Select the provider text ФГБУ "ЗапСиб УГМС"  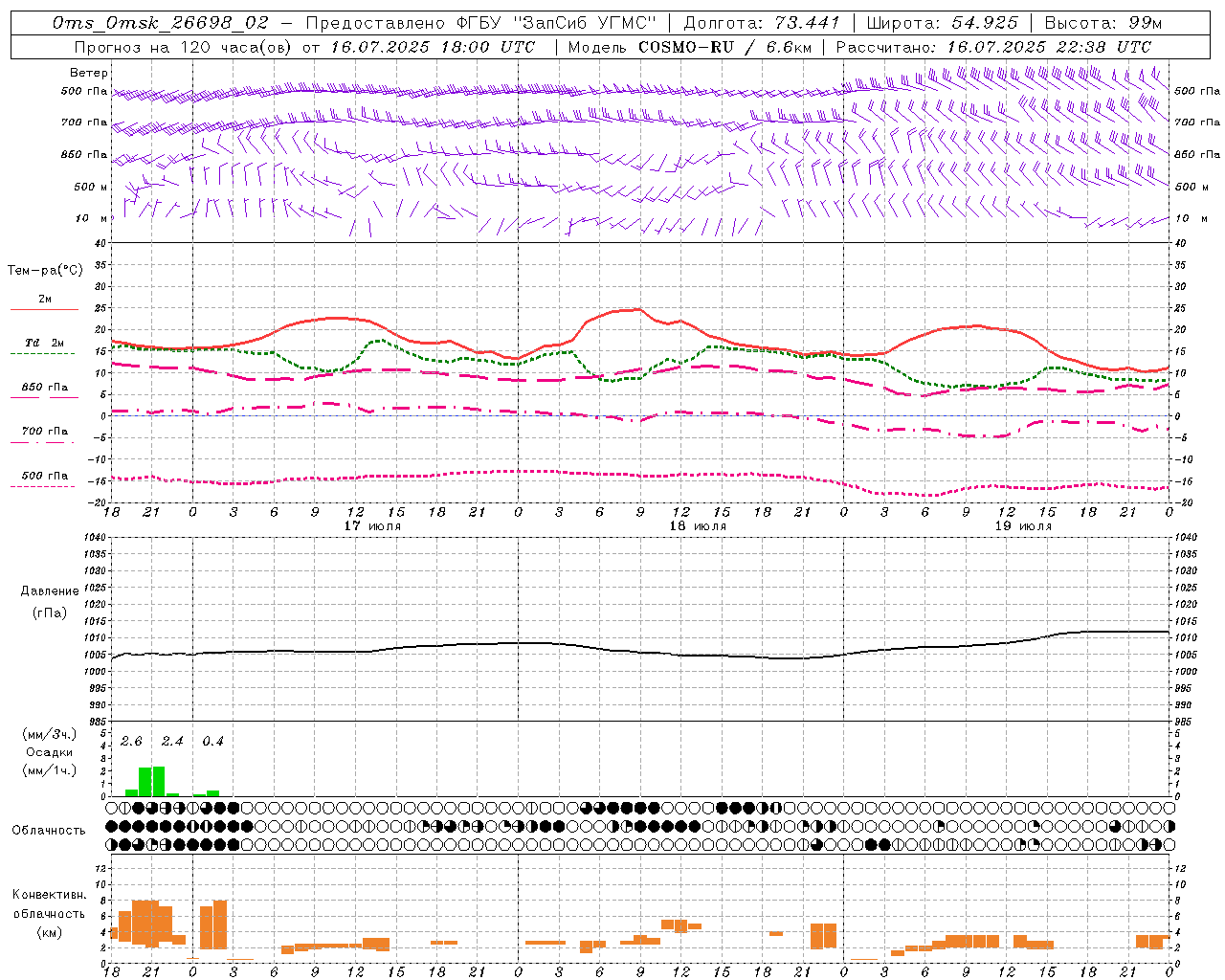[x=556, y=22]
